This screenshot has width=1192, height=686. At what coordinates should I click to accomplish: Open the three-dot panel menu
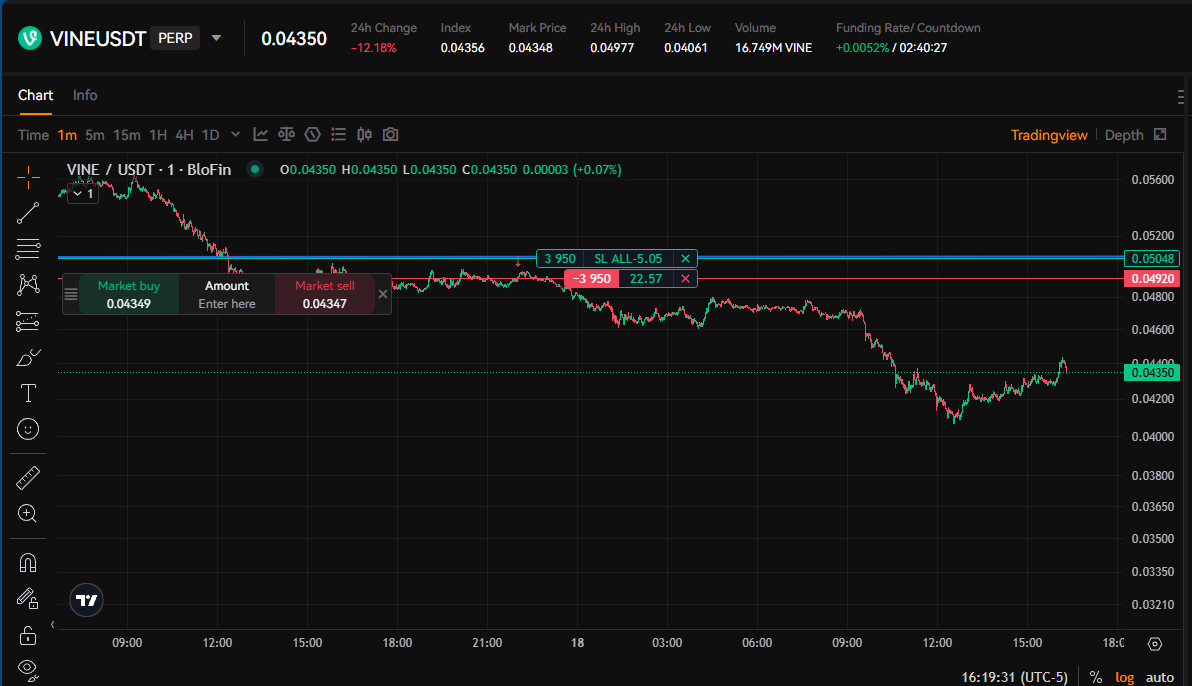coord(1180,97)
